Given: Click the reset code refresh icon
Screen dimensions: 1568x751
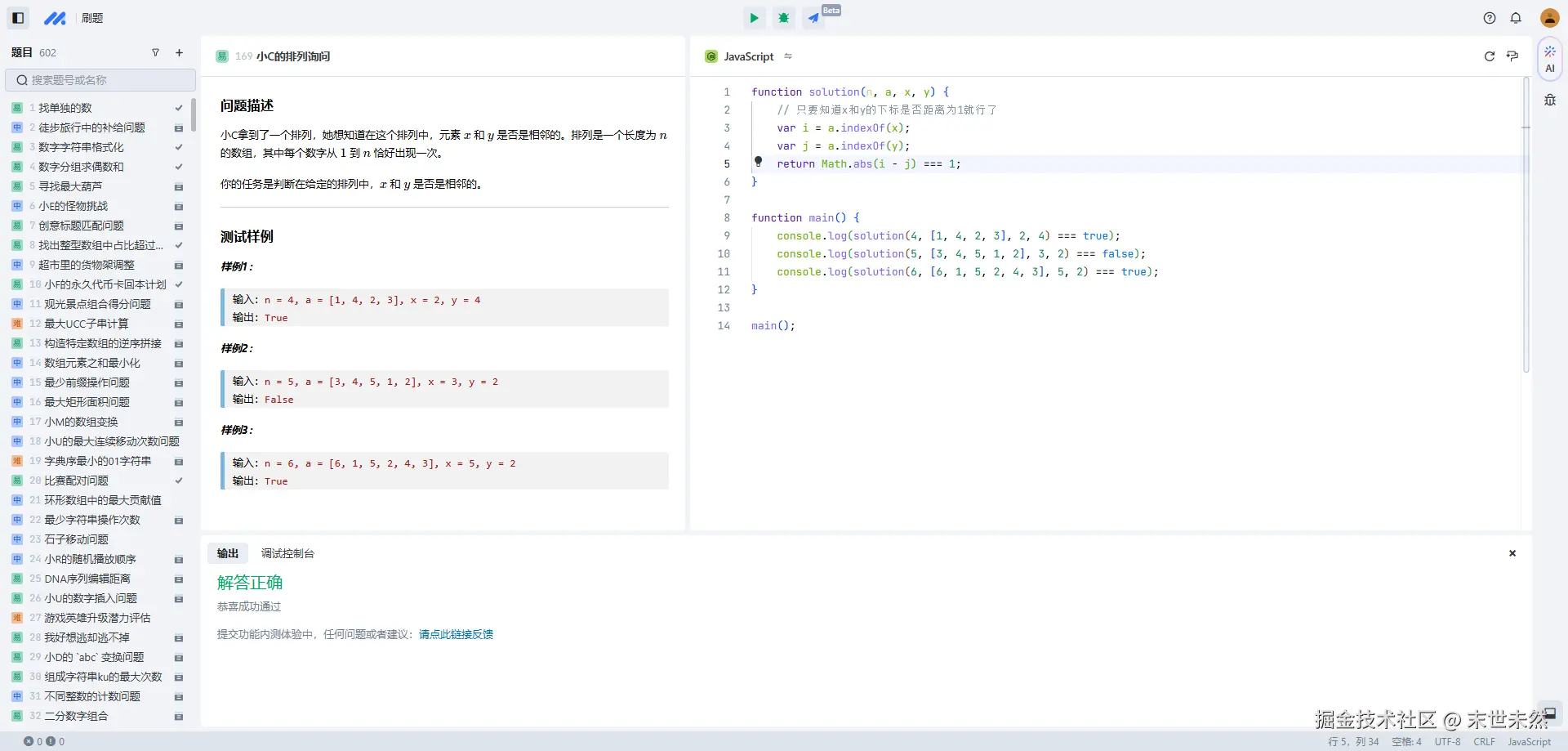Looking at the screenshot, I should point(1489,56).
